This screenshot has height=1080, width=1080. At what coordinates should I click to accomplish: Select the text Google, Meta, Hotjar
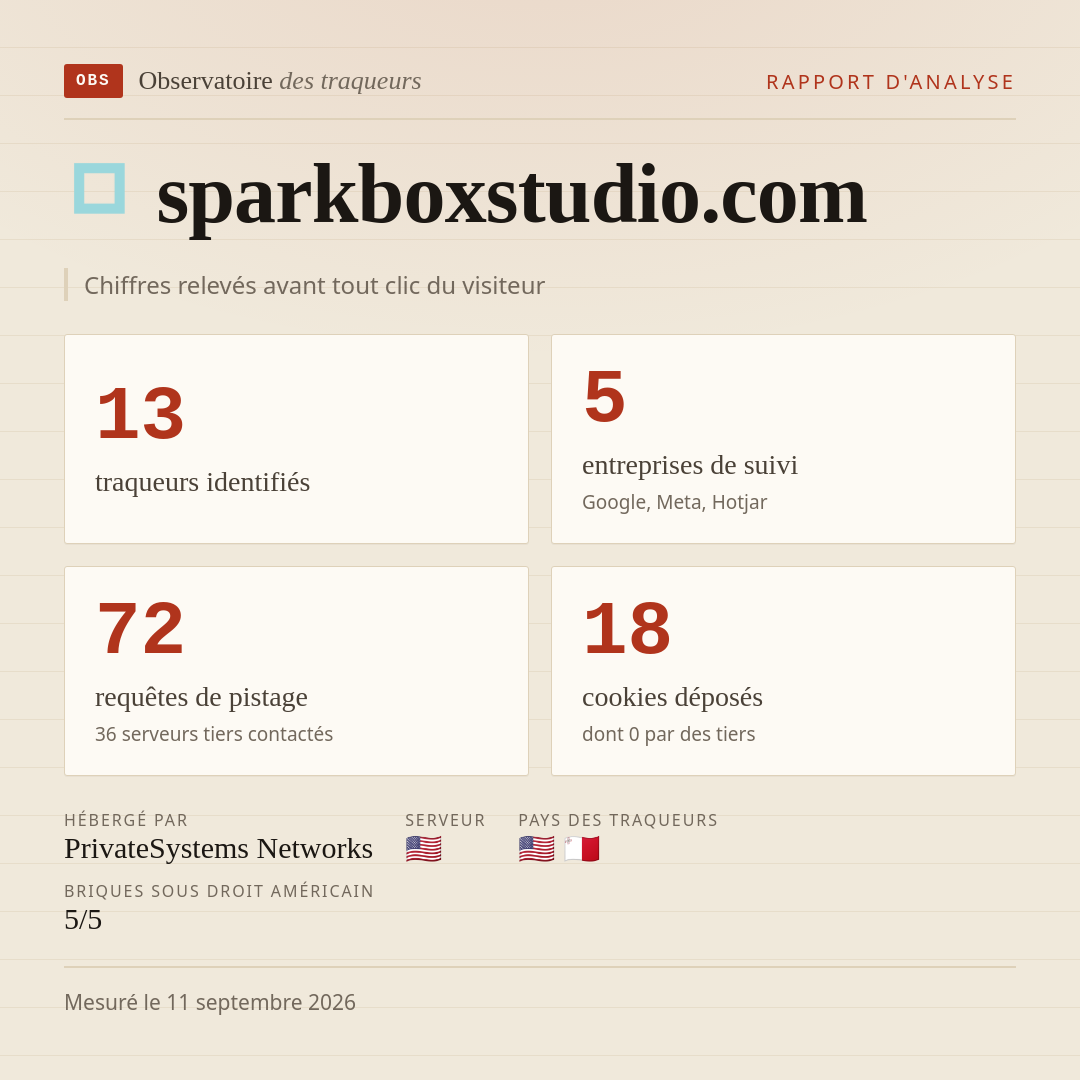click(674, 502)
